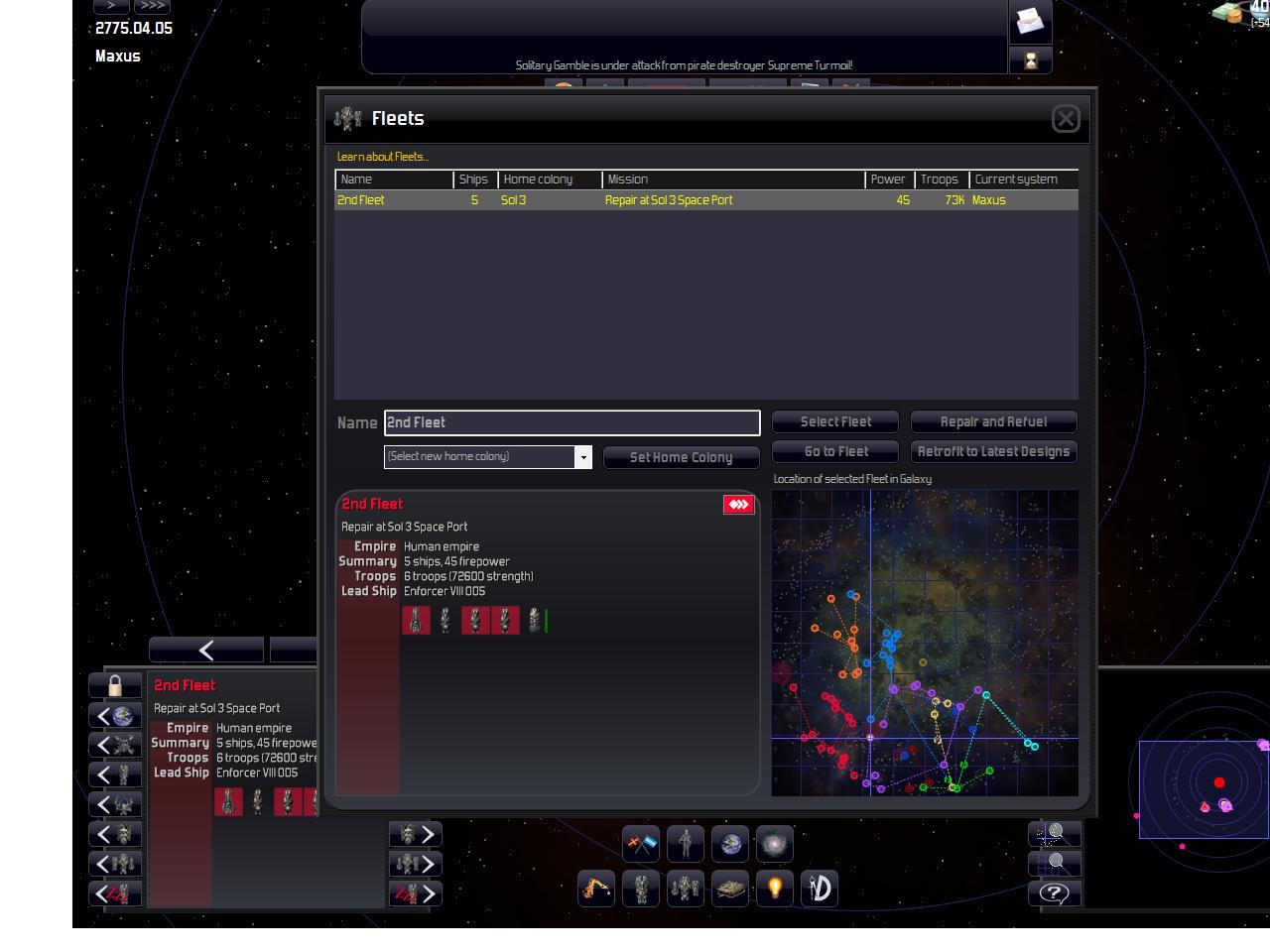Open the colonies screen with Earth globe icon
Screen dimensions: 1270x952
point(730,844)
